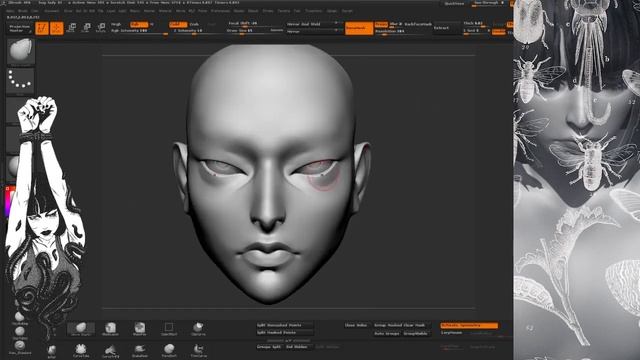The image size is (640, 360).
Task: Select the Dam_Standard brush icon
Action: [20, 347]
